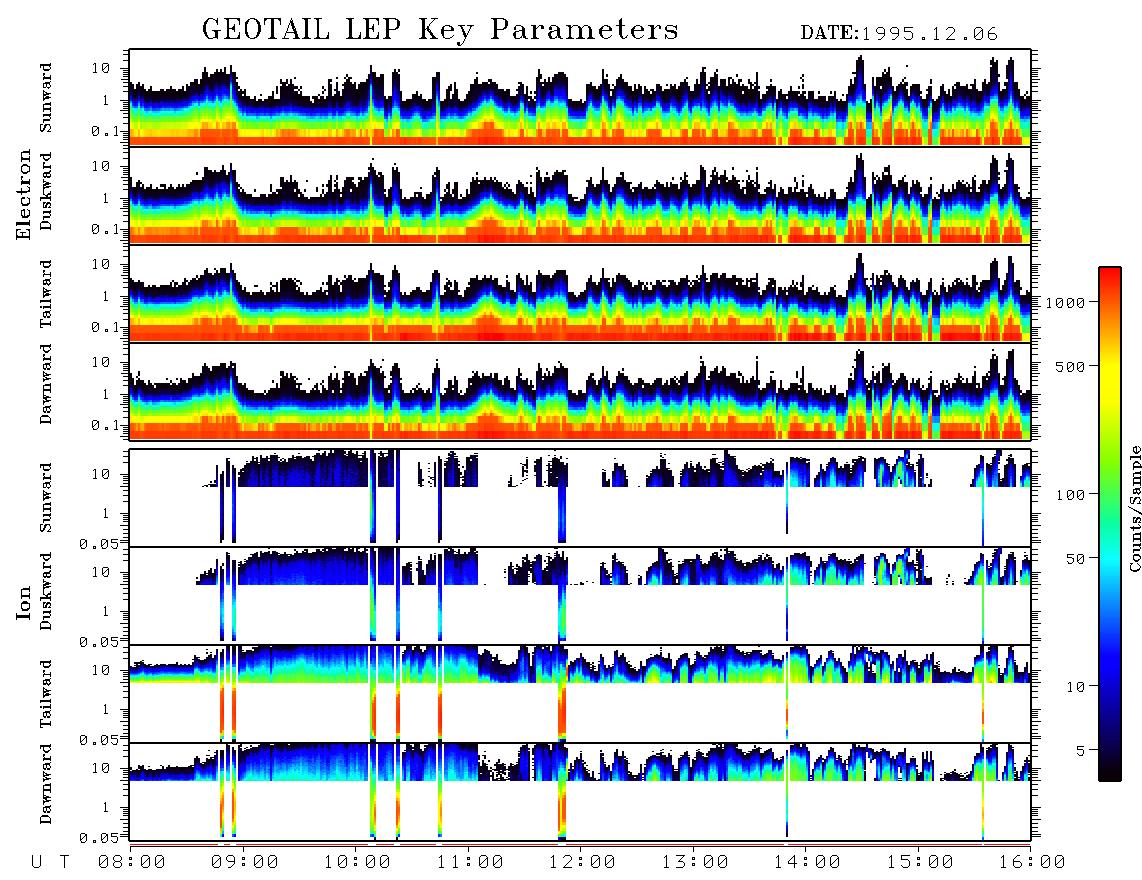Select the 'Electron' group axis label
Image resolution: width=1142 pixels, height=880 pixels.
[24, 194]
